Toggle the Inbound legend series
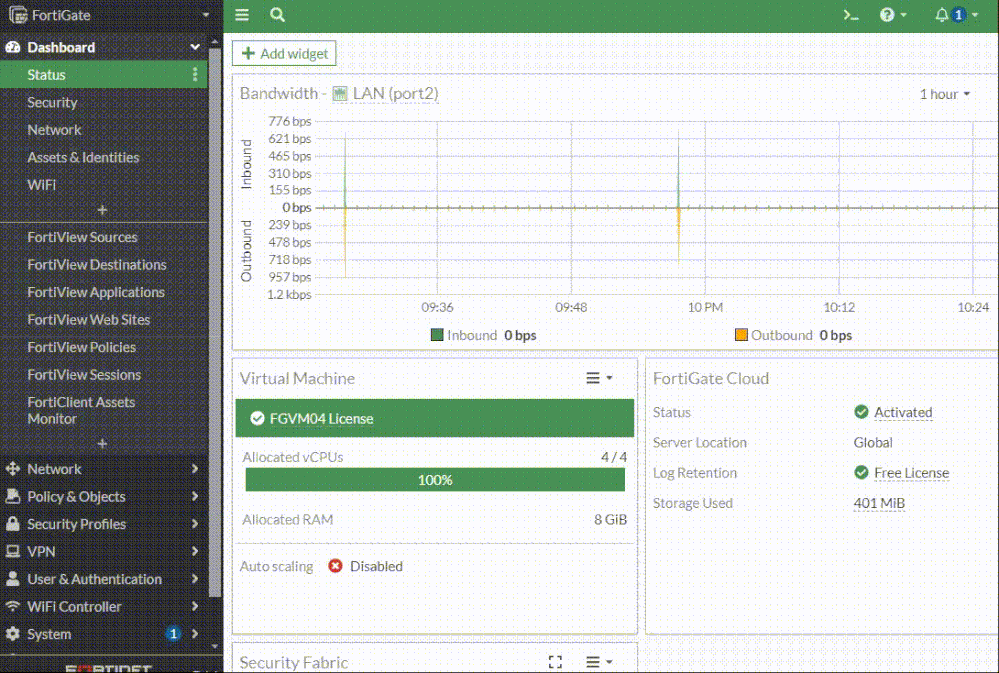This screenshot has height=673, width=999. 483,335
